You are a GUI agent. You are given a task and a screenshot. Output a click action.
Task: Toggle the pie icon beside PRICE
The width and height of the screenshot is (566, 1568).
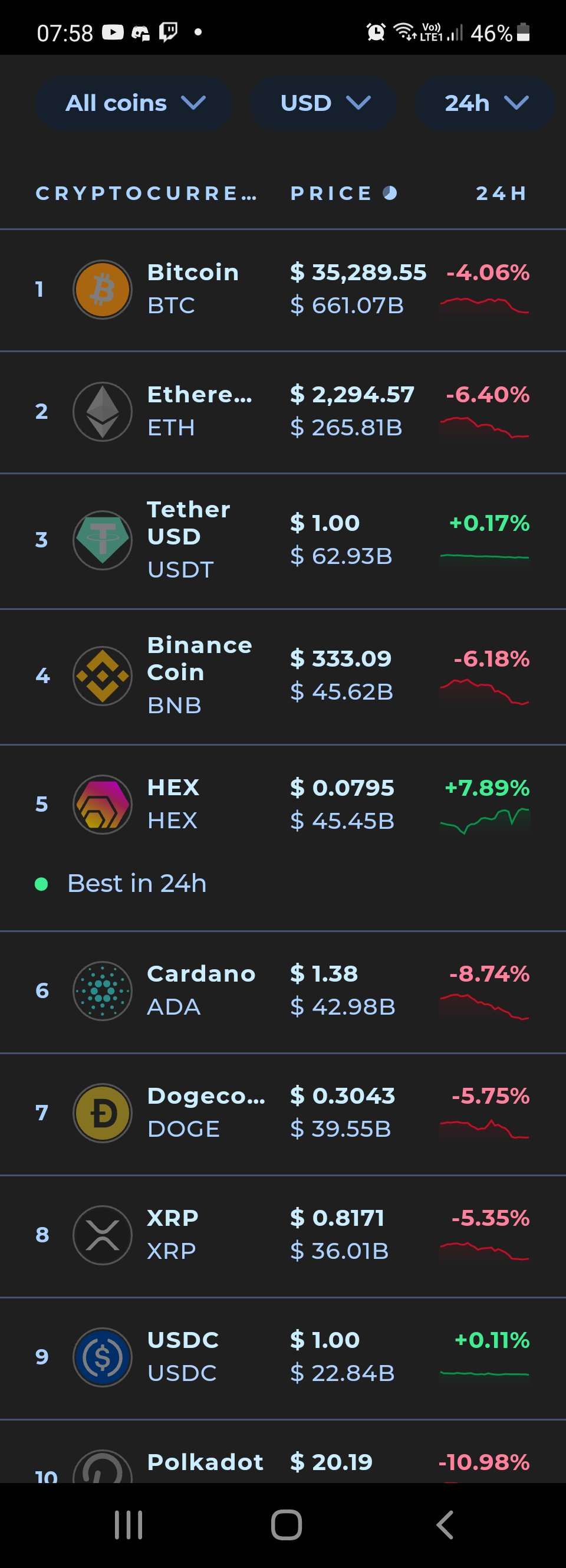click(x=390, y=193)
